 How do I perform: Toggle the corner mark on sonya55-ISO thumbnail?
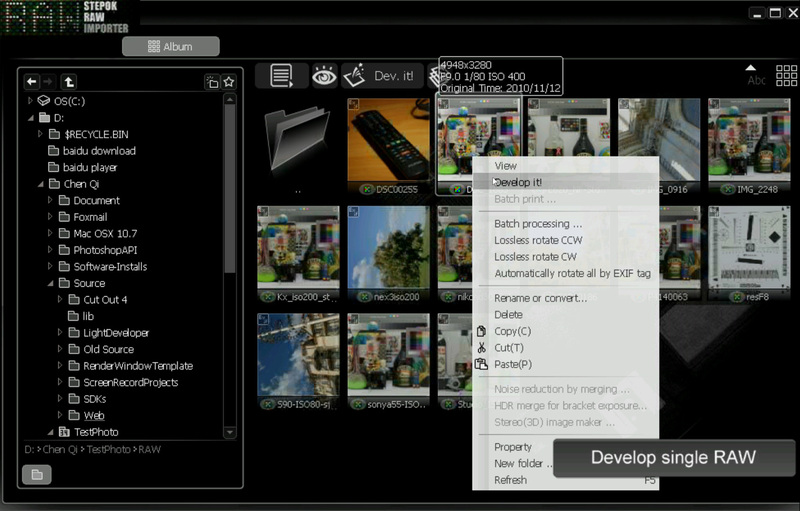coord(353,319)
